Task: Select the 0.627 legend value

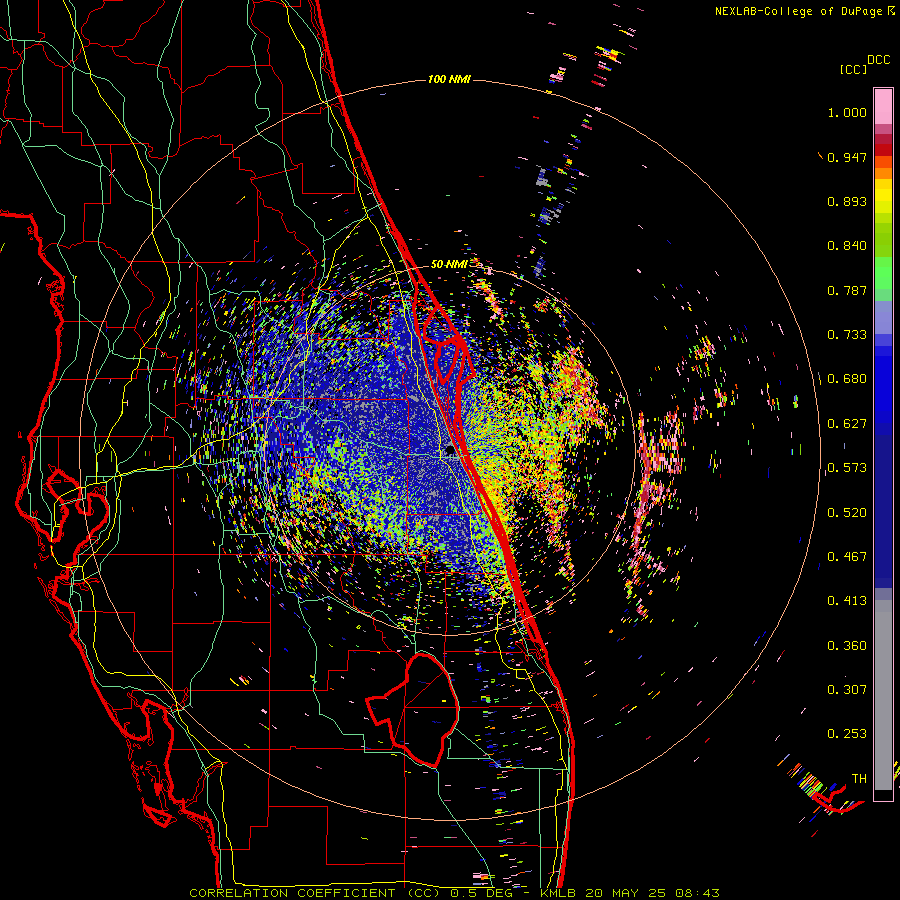Action: coord(847,424)
